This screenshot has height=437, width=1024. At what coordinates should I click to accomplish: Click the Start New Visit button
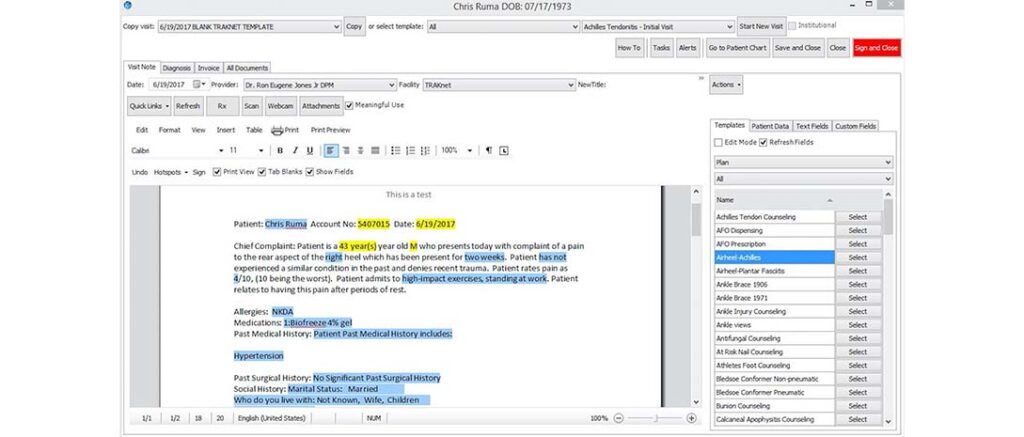point(760,27)
